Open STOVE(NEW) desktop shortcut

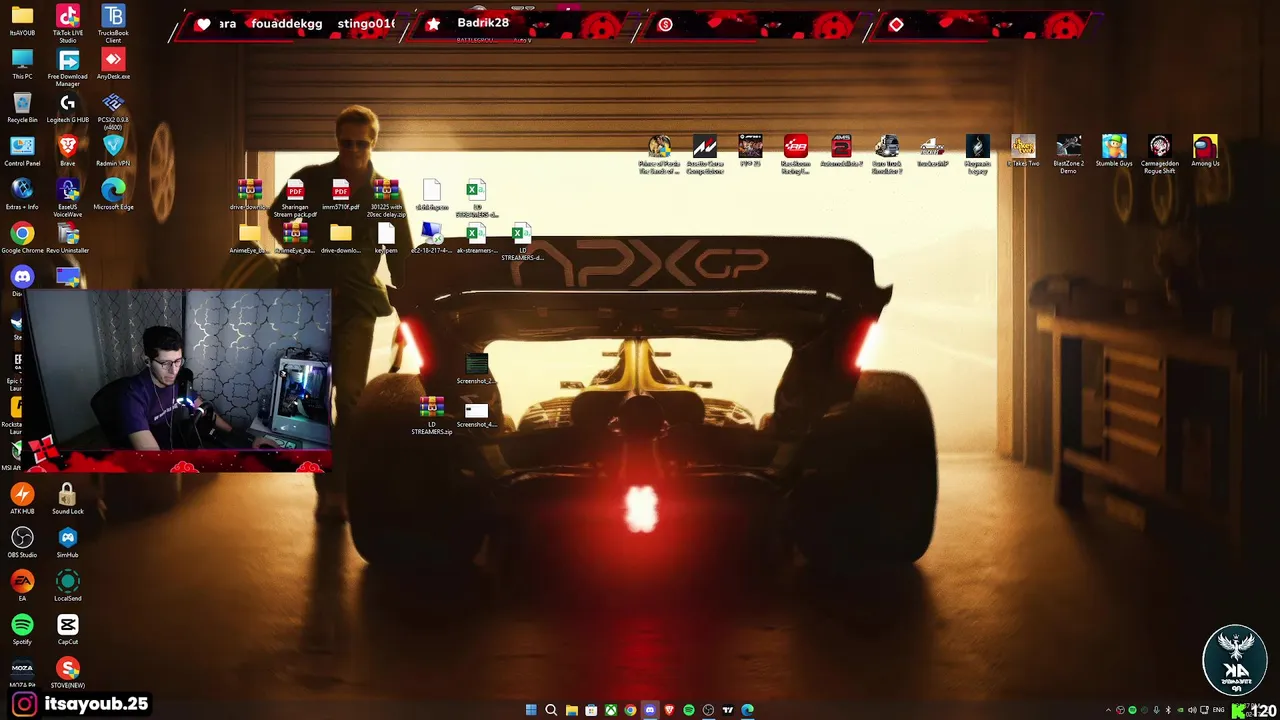tap(67, 672)
